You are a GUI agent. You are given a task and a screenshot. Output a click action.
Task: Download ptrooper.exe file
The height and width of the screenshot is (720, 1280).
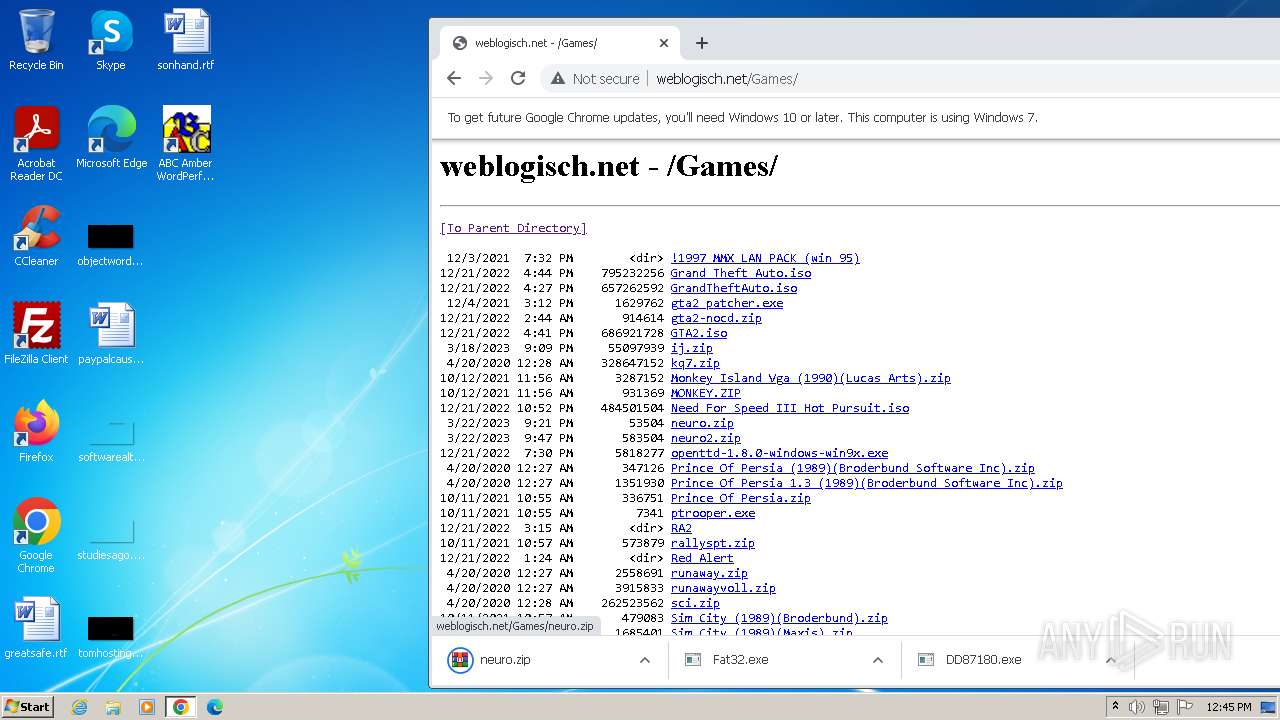[713, 513]
